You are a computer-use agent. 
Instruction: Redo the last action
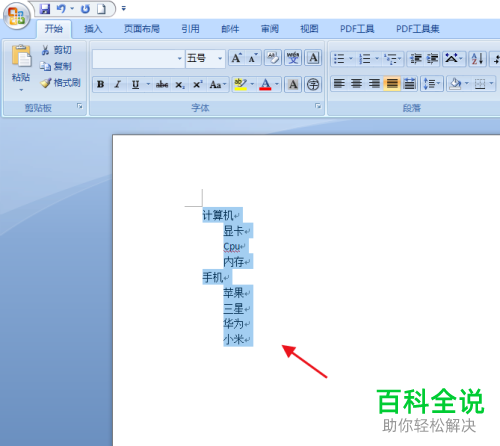[85, 9]
